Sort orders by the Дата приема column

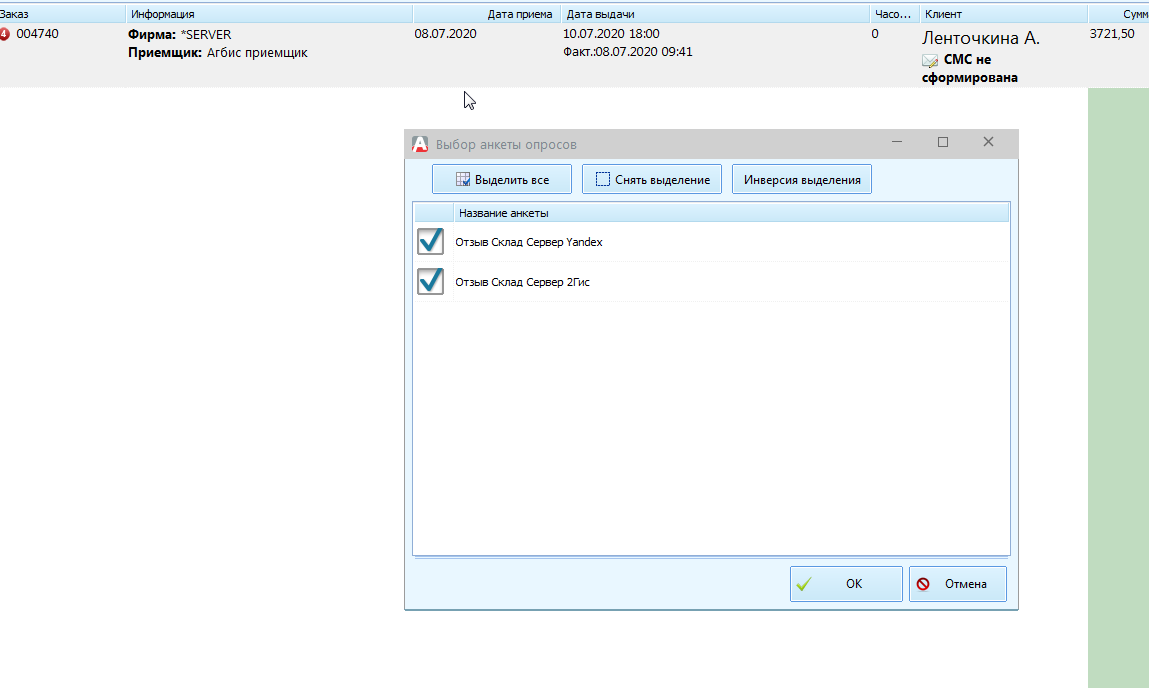(x=519, y=14)
